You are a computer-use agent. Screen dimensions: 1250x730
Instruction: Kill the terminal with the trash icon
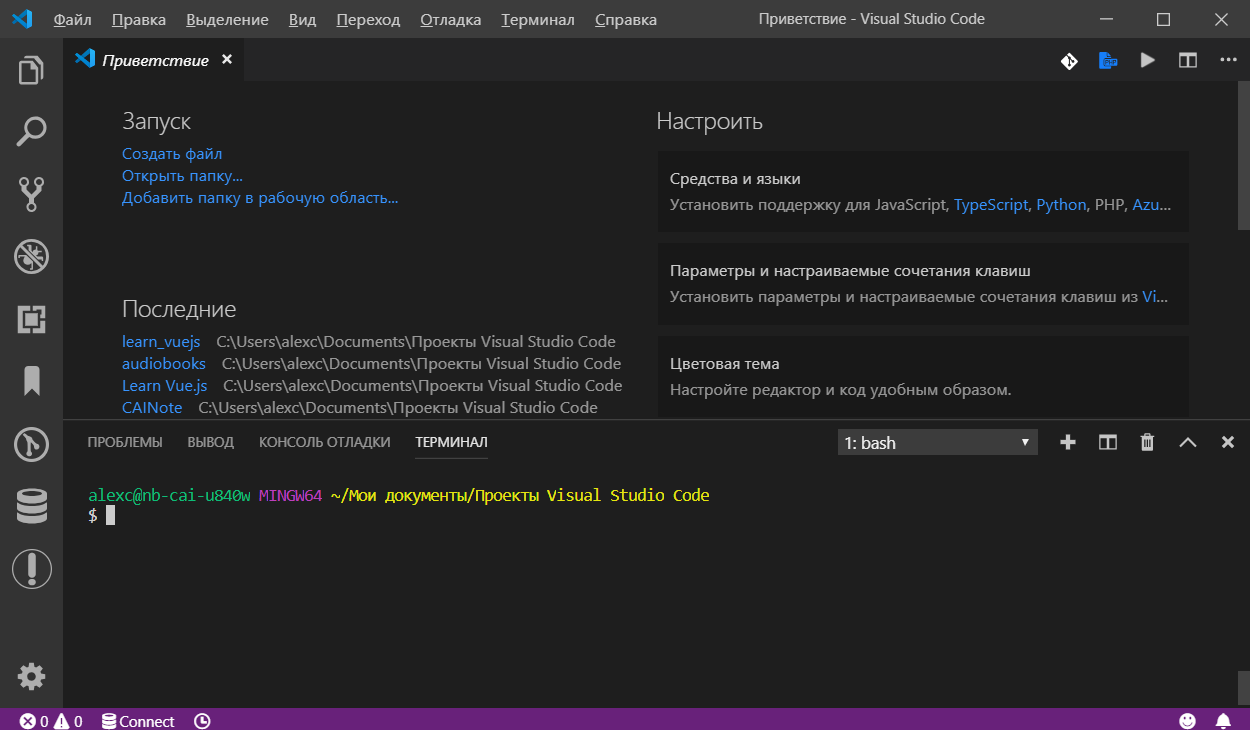(x=1148, y=442)
